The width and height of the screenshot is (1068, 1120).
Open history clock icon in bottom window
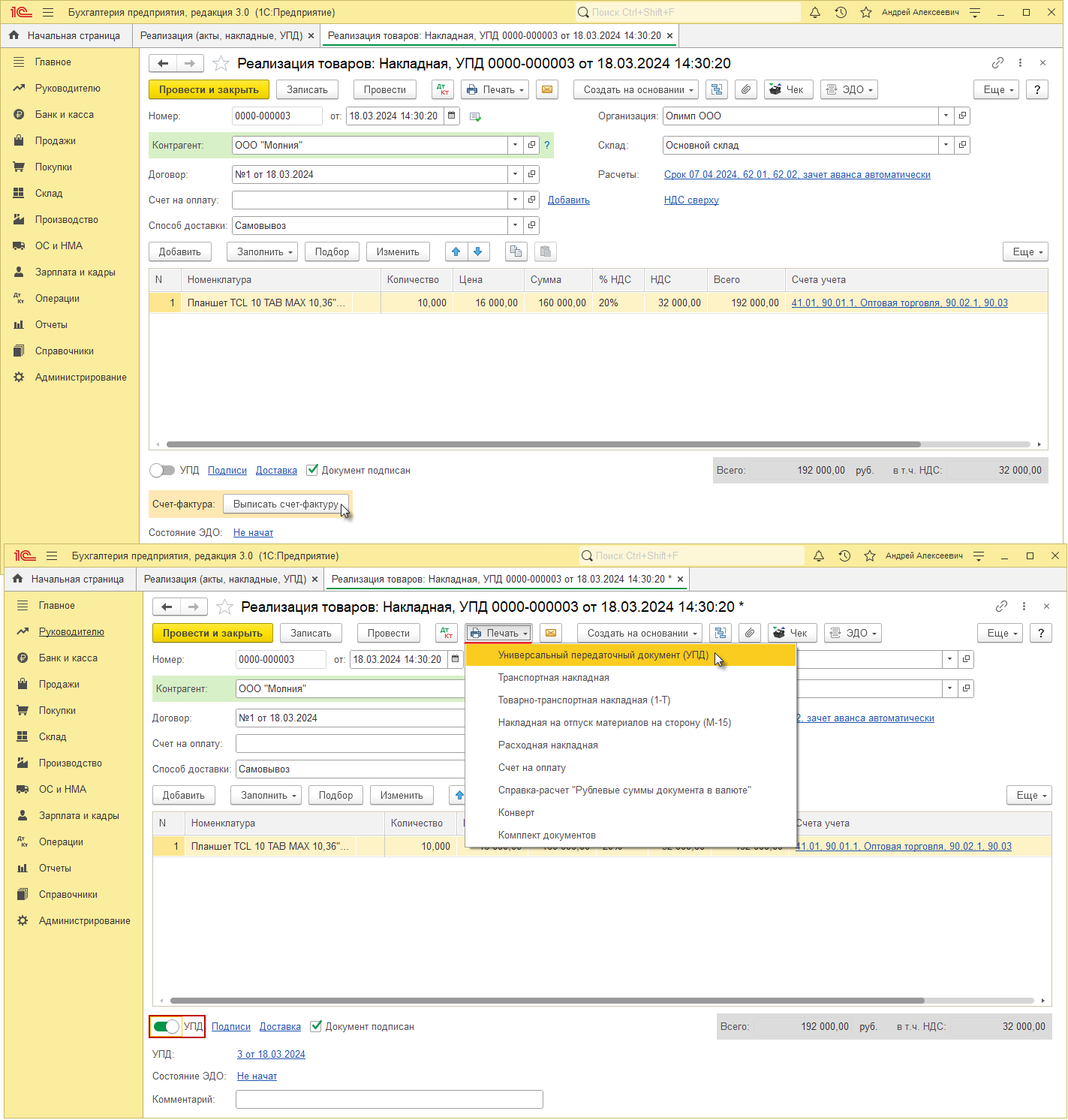tap(844, 555)
